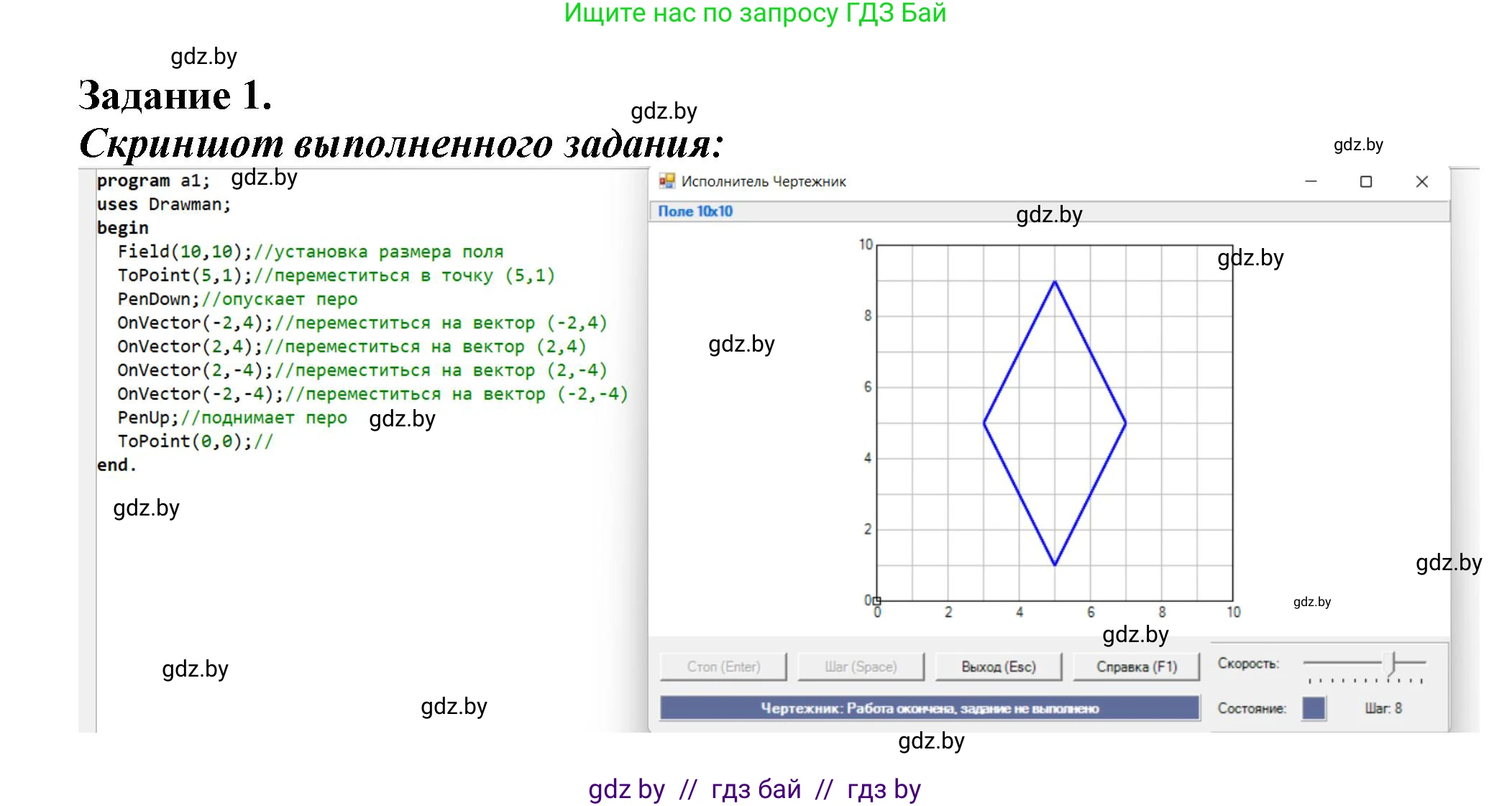1512x806 pixels.
Task: Click the Состояние color indicator square
Action: (x=1314, y=708)
